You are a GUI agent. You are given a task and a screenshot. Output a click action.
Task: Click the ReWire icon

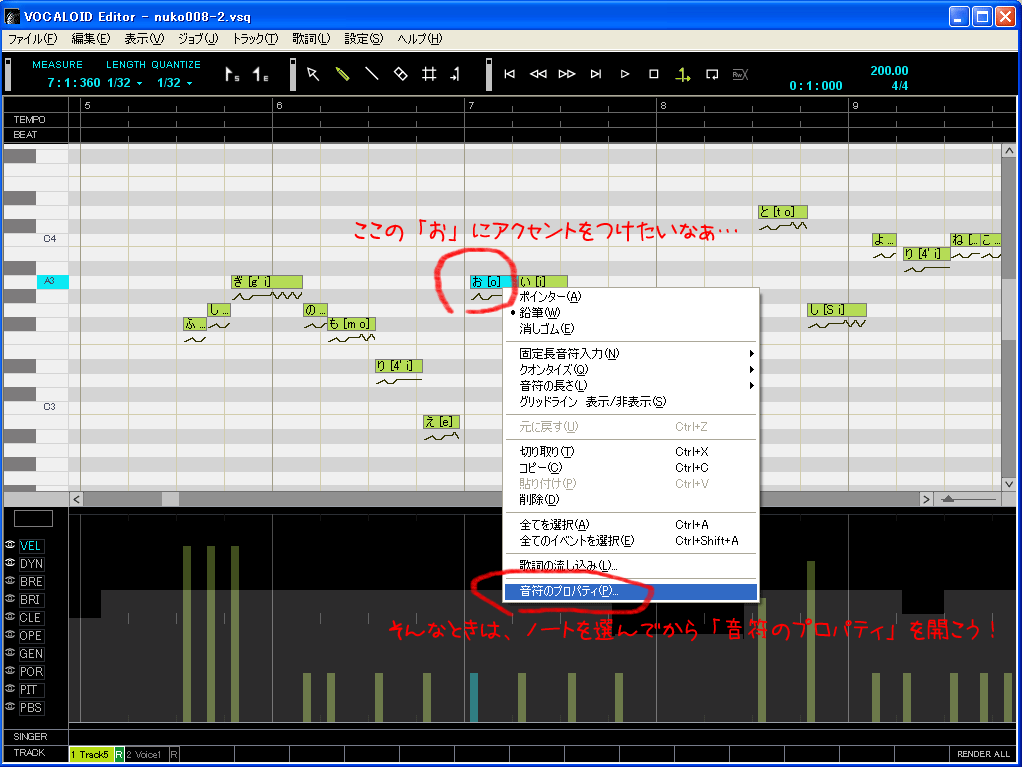[x=740, y=74]
